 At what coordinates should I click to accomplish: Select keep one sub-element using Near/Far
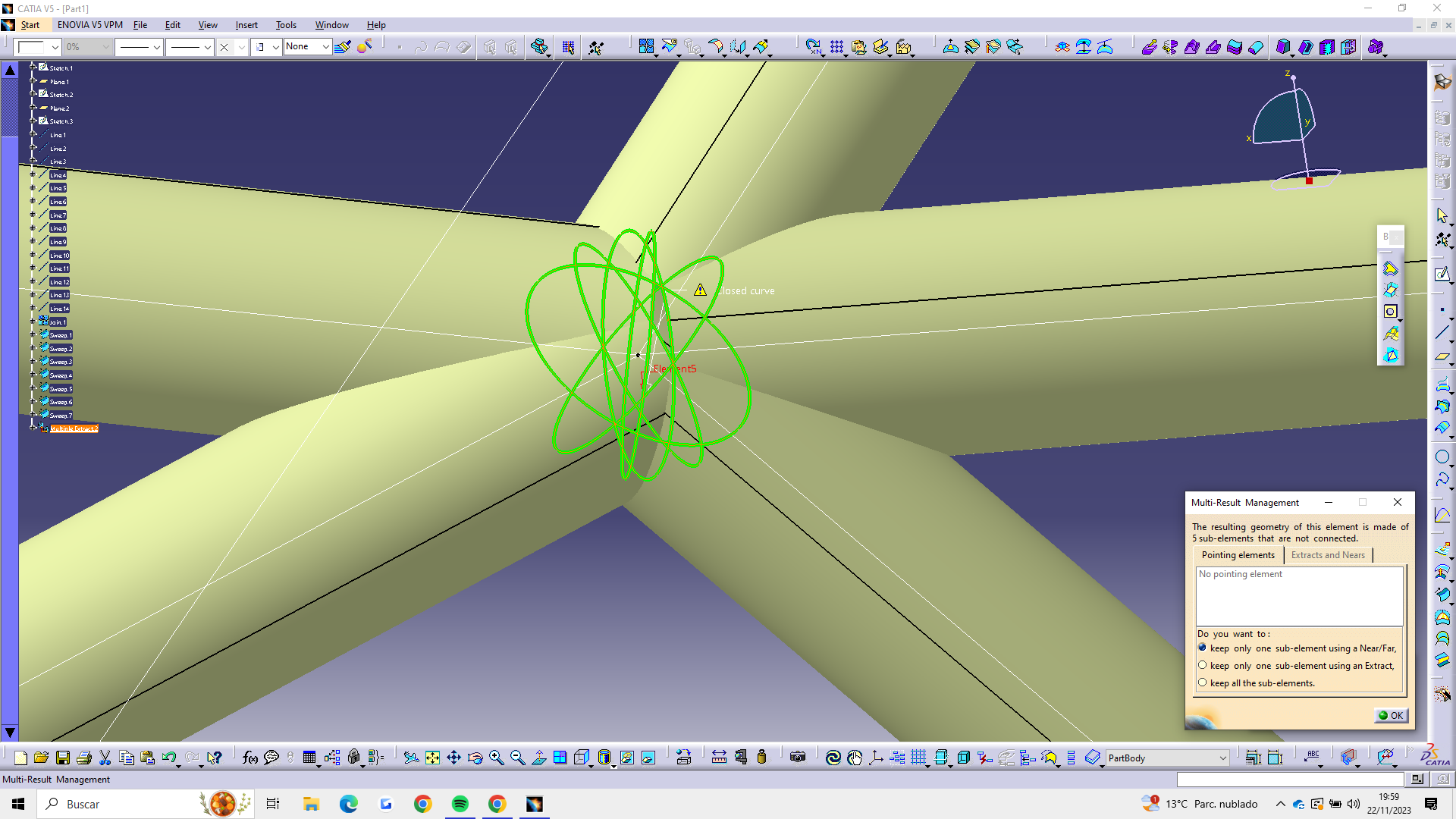(x=1202, y=648)
